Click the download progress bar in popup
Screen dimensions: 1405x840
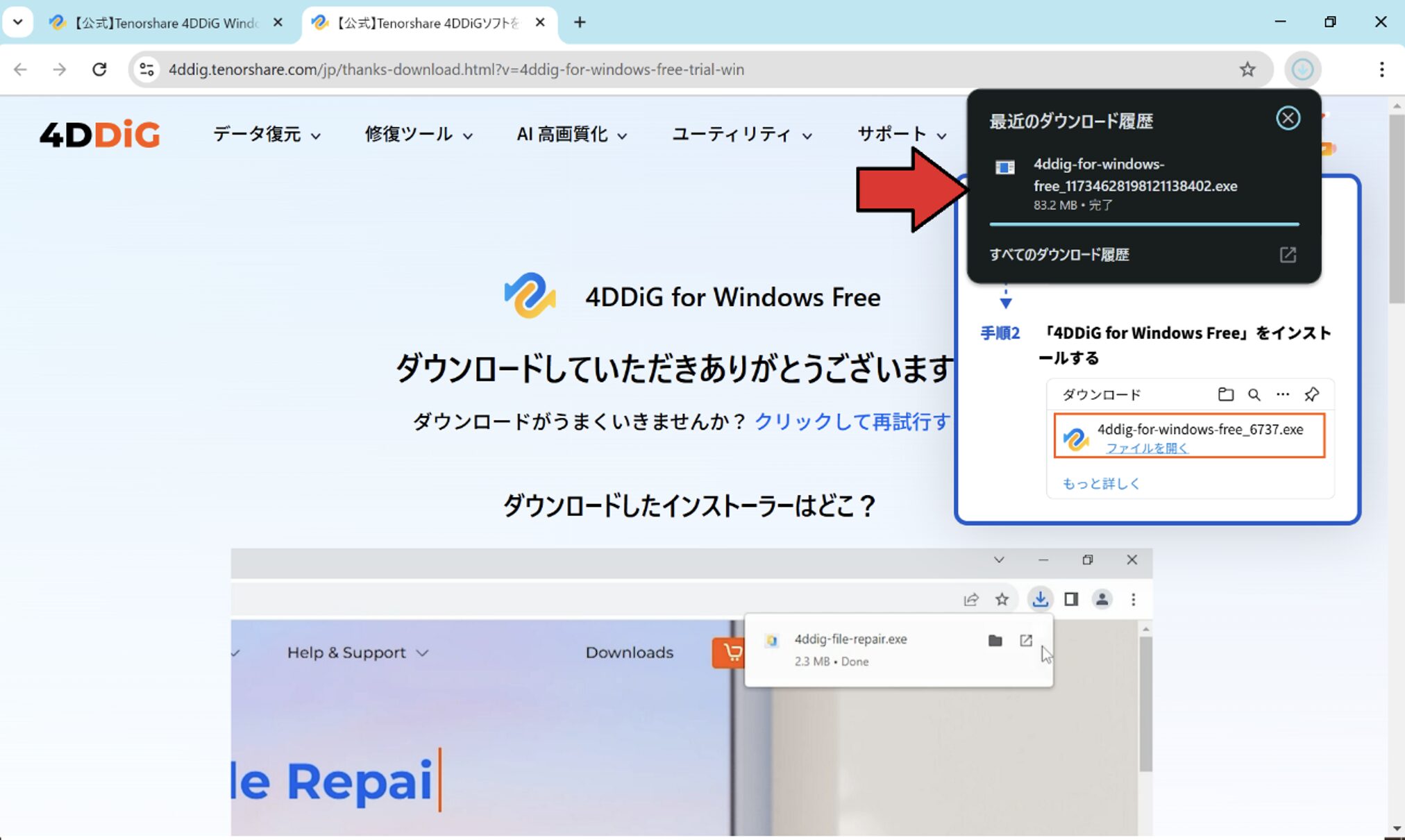1144,224
